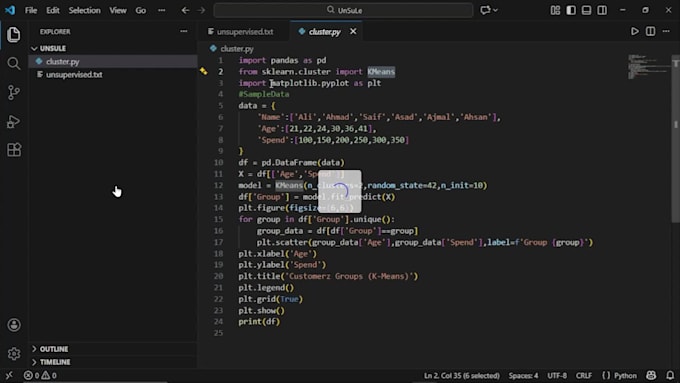Go back with the left arrow

pos(185,10)
